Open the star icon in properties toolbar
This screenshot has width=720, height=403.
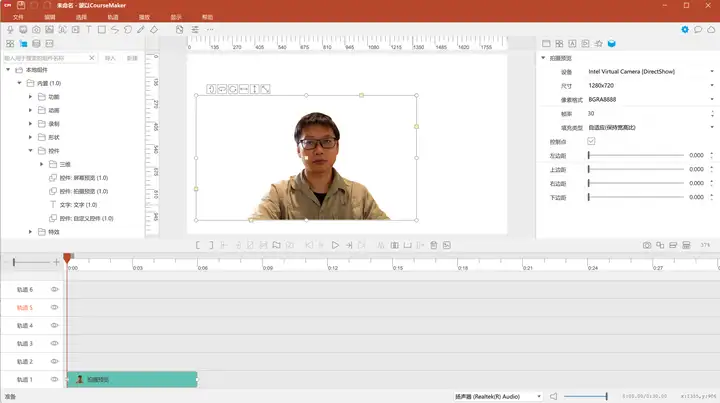(x=598, y=44)
